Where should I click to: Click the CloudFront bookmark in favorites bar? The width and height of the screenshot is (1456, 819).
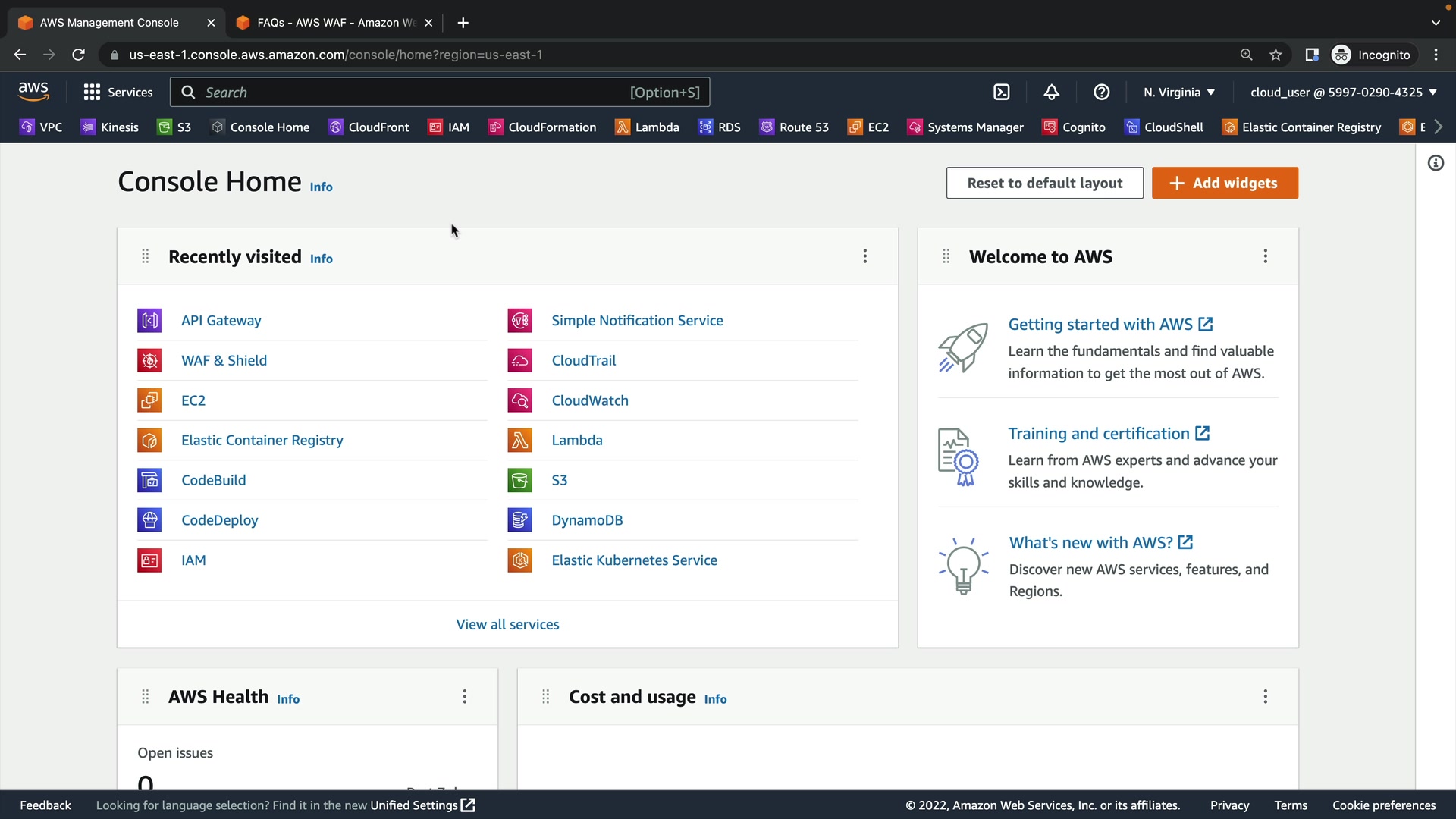pos(369,127)
